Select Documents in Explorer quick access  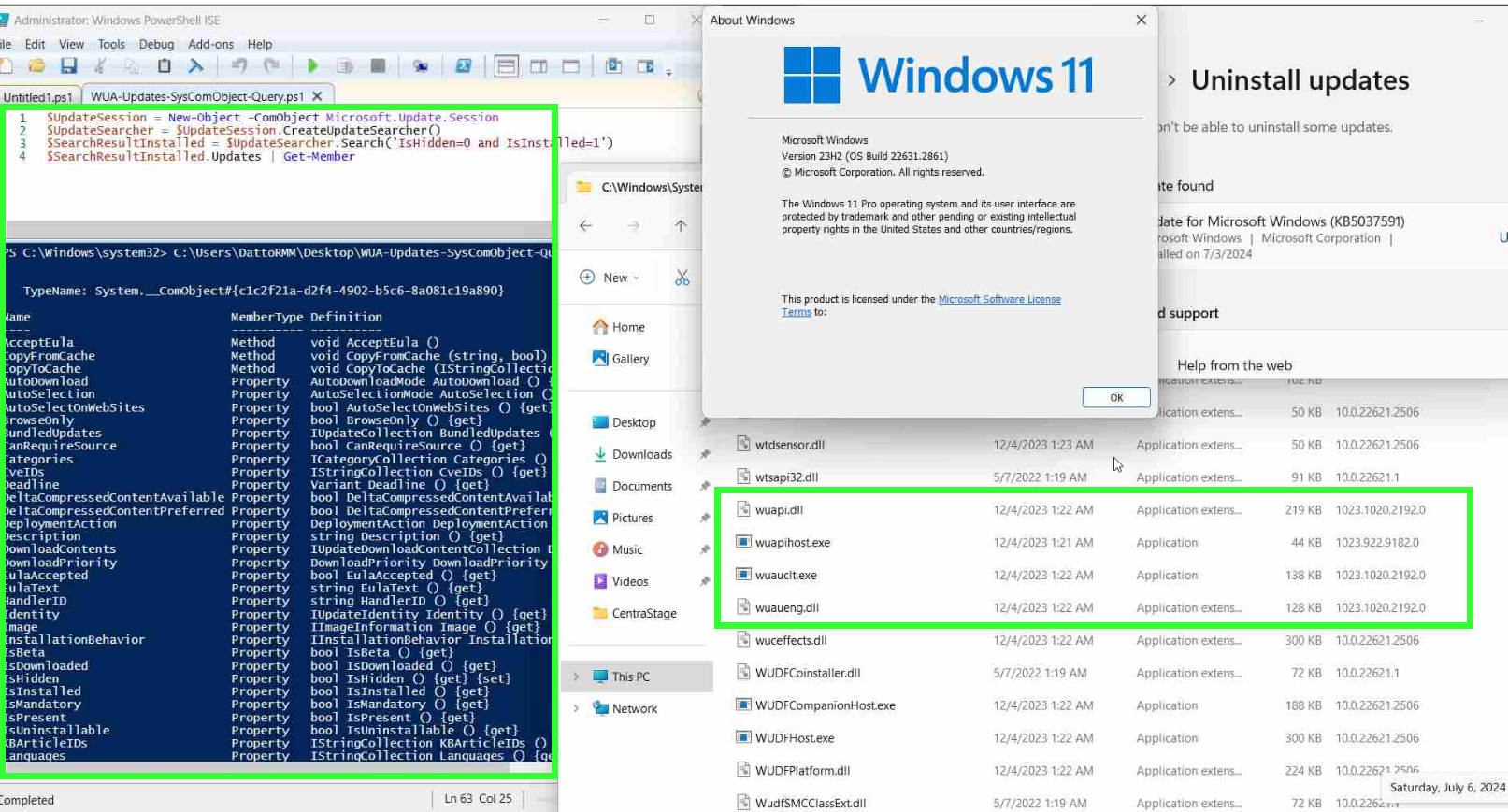point(632,486)
